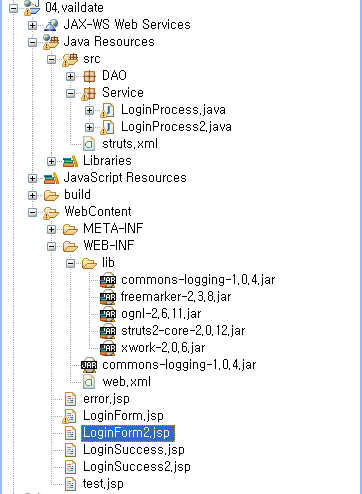The width and height of the screenshot is (362, 494).
Task: Collapse the lib folder
Action: tap(70, 263)
